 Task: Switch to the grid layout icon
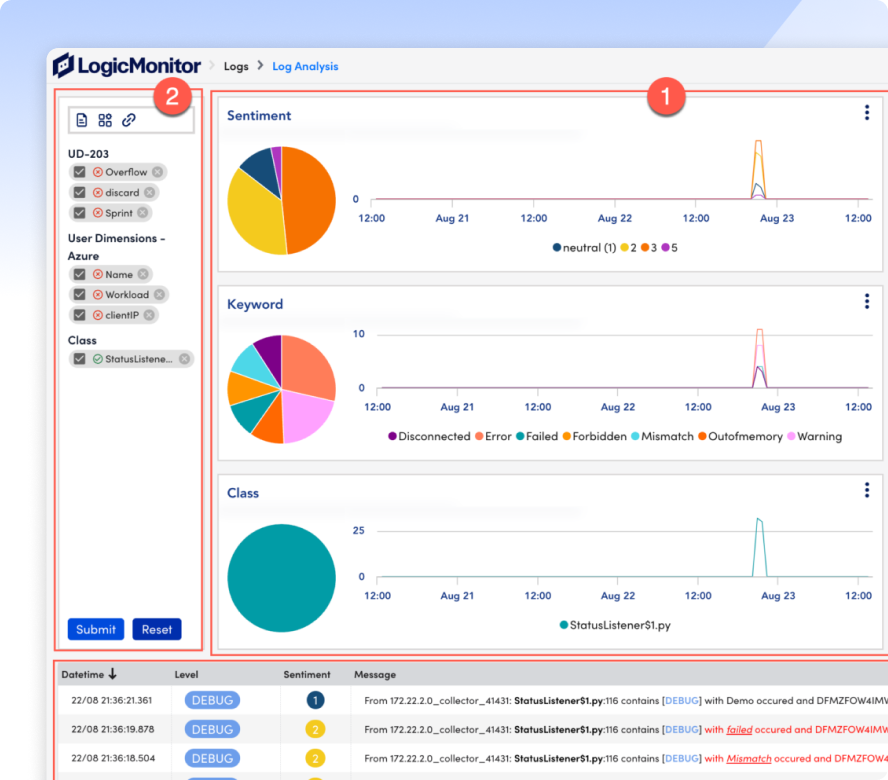[105, 120]
